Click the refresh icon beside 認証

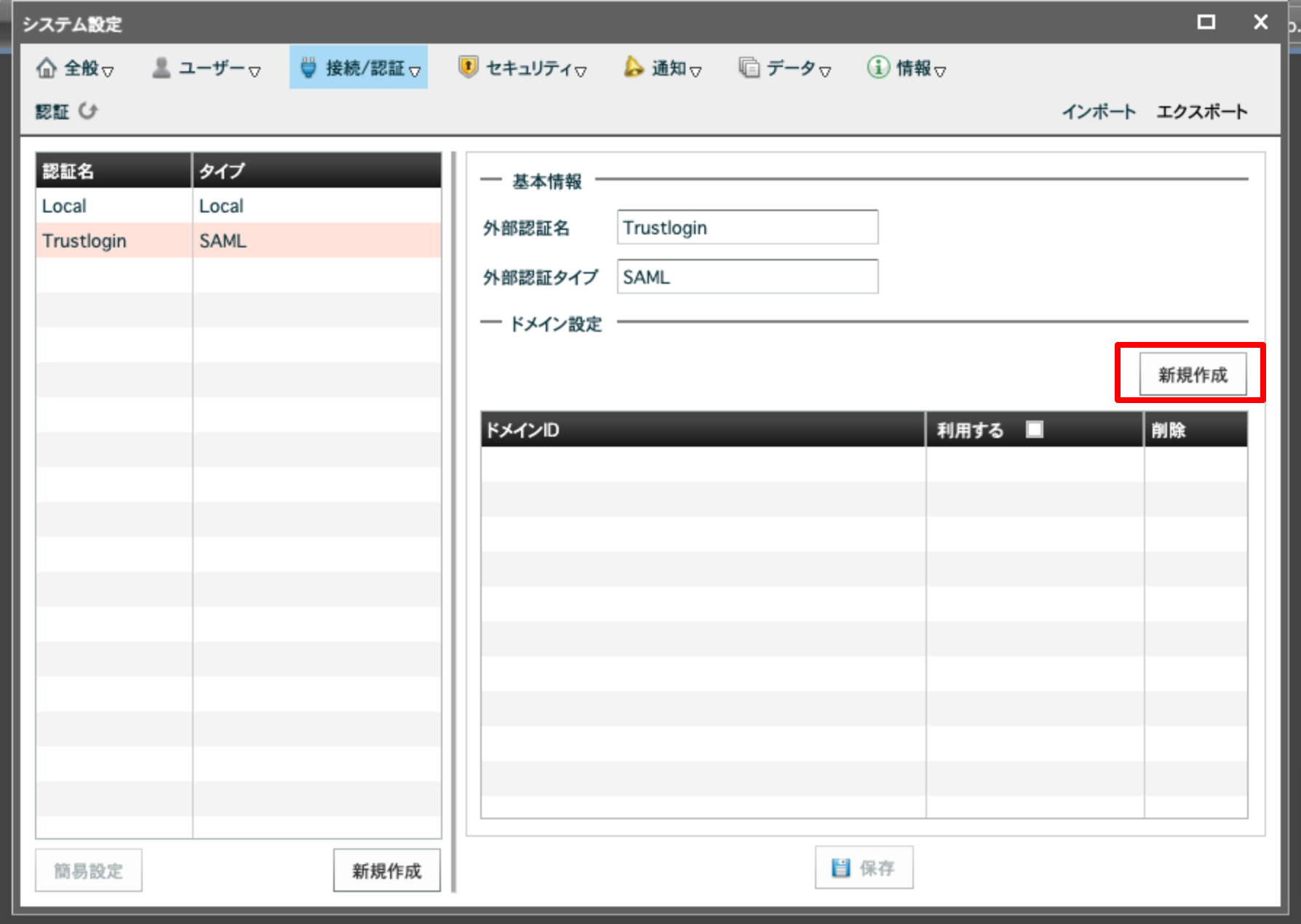(88, 111)
